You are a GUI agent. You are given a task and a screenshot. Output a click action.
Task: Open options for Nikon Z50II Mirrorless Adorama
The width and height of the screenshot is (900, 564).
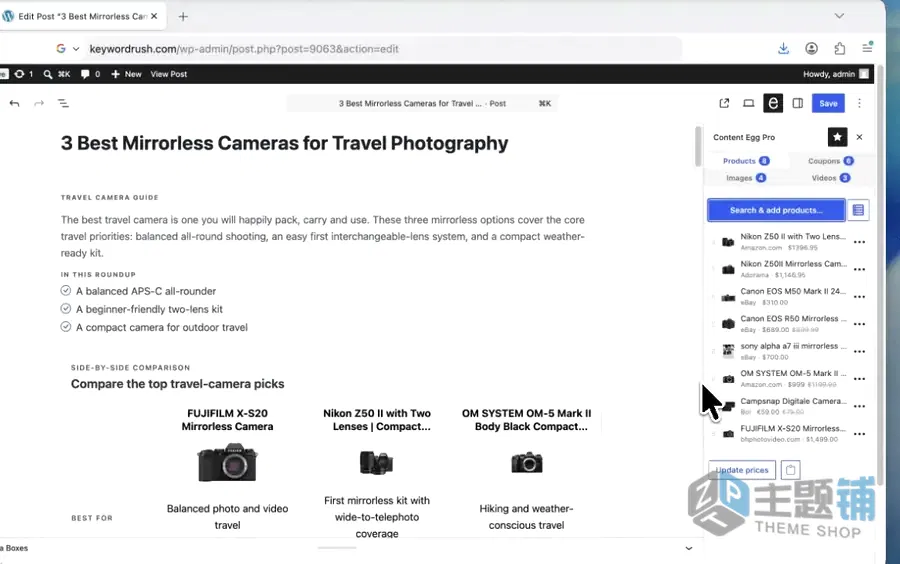point(859,269)
